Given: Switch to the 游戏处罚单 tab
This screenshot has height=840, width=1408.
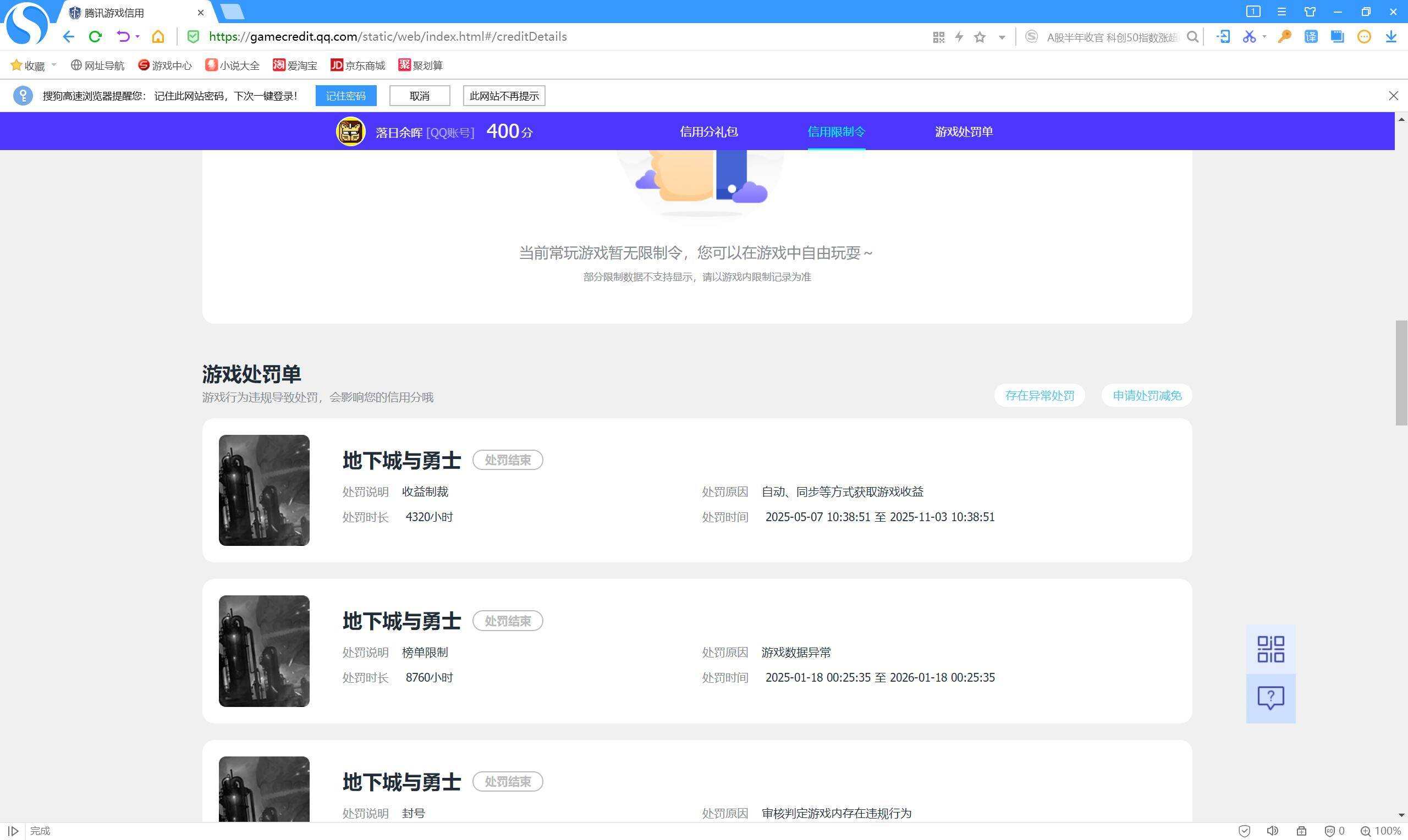Looking at the screenshot, I should pos(964,132).
